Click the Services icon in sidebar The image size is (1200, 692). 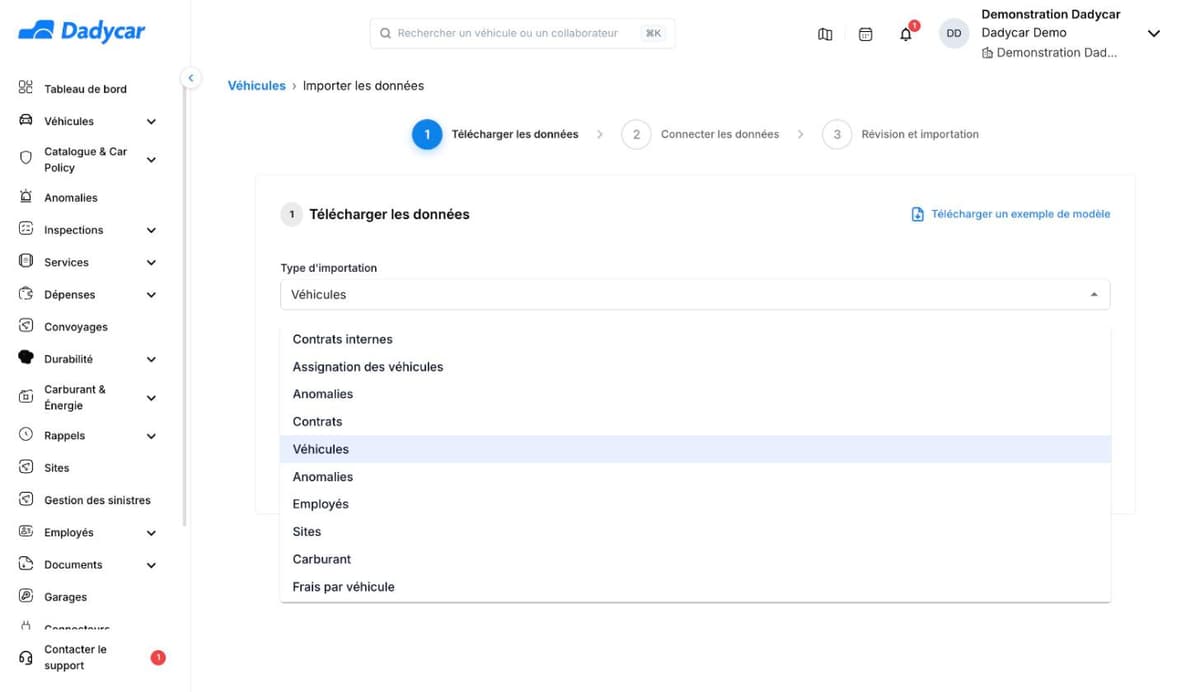click(x=26, y=261)
